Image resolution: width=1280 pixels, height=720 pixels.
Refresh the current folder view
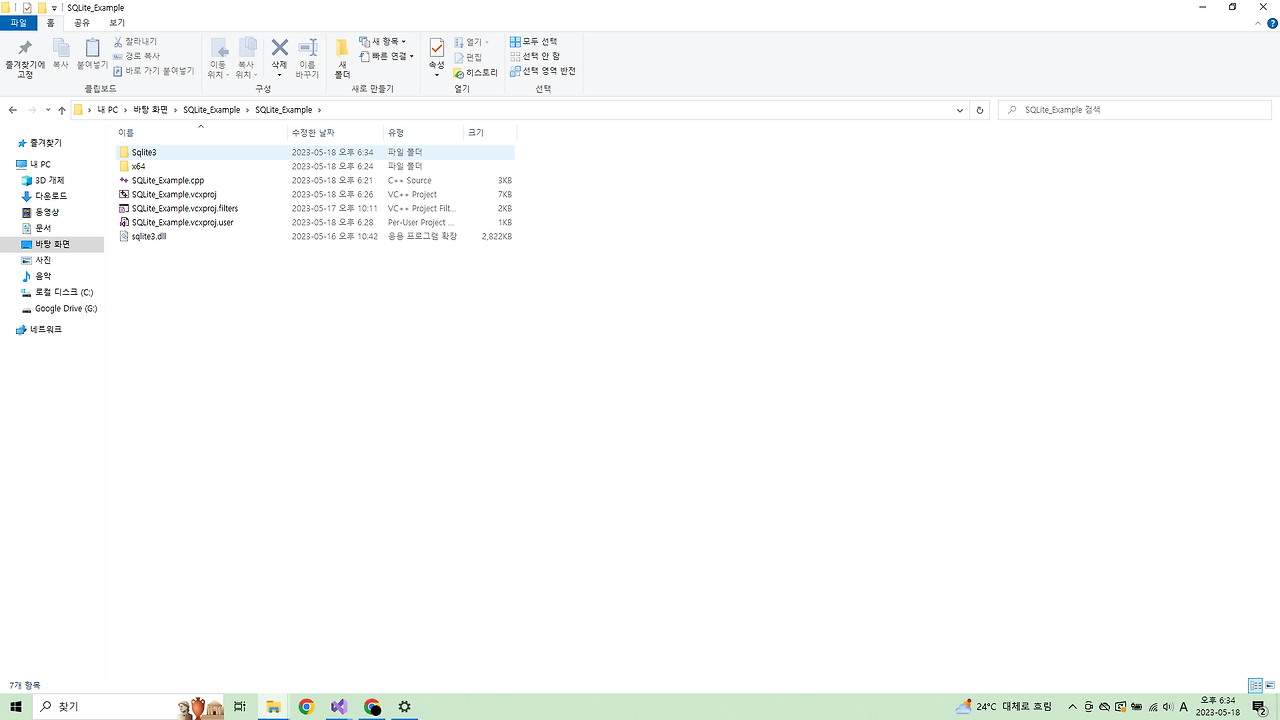coord(980,110)
